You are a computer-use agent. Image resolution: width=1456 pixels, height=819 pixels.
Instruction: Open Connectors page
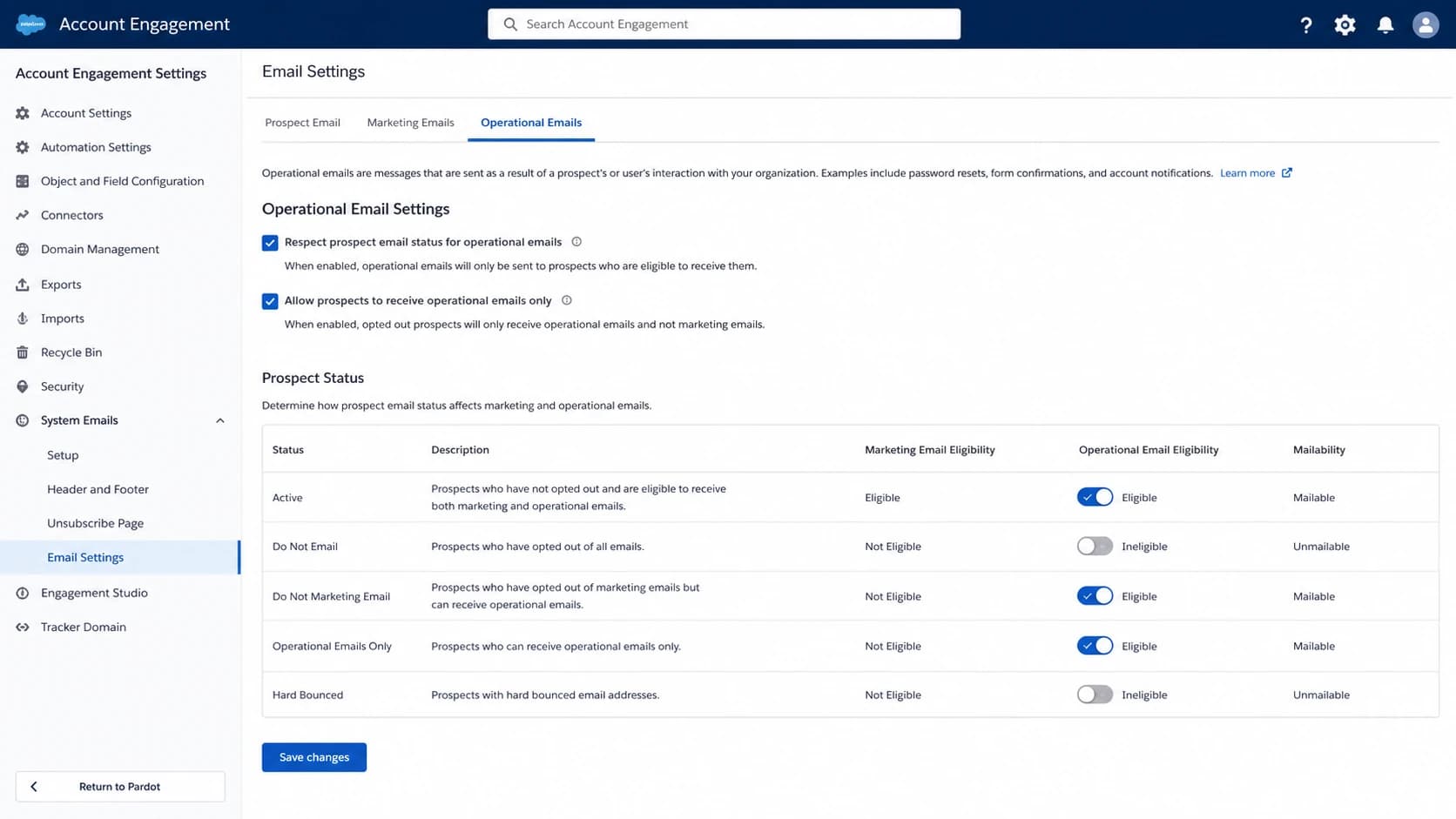coord(71,215)
